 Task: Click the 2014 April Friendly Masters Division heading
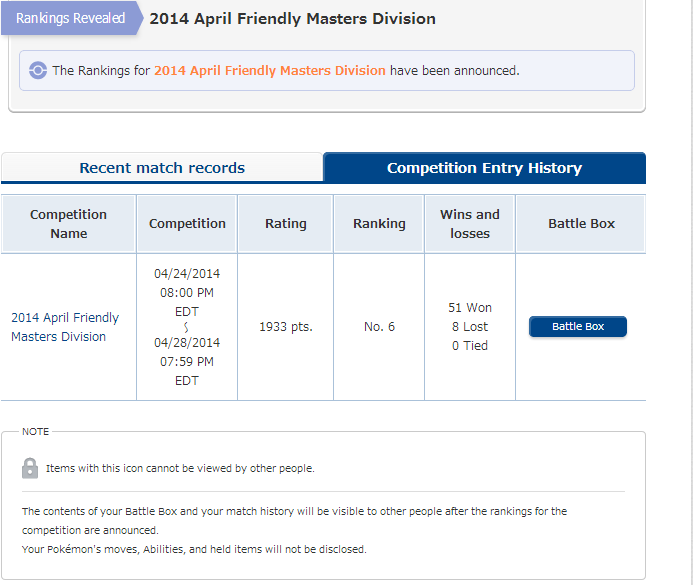point(293,19)
